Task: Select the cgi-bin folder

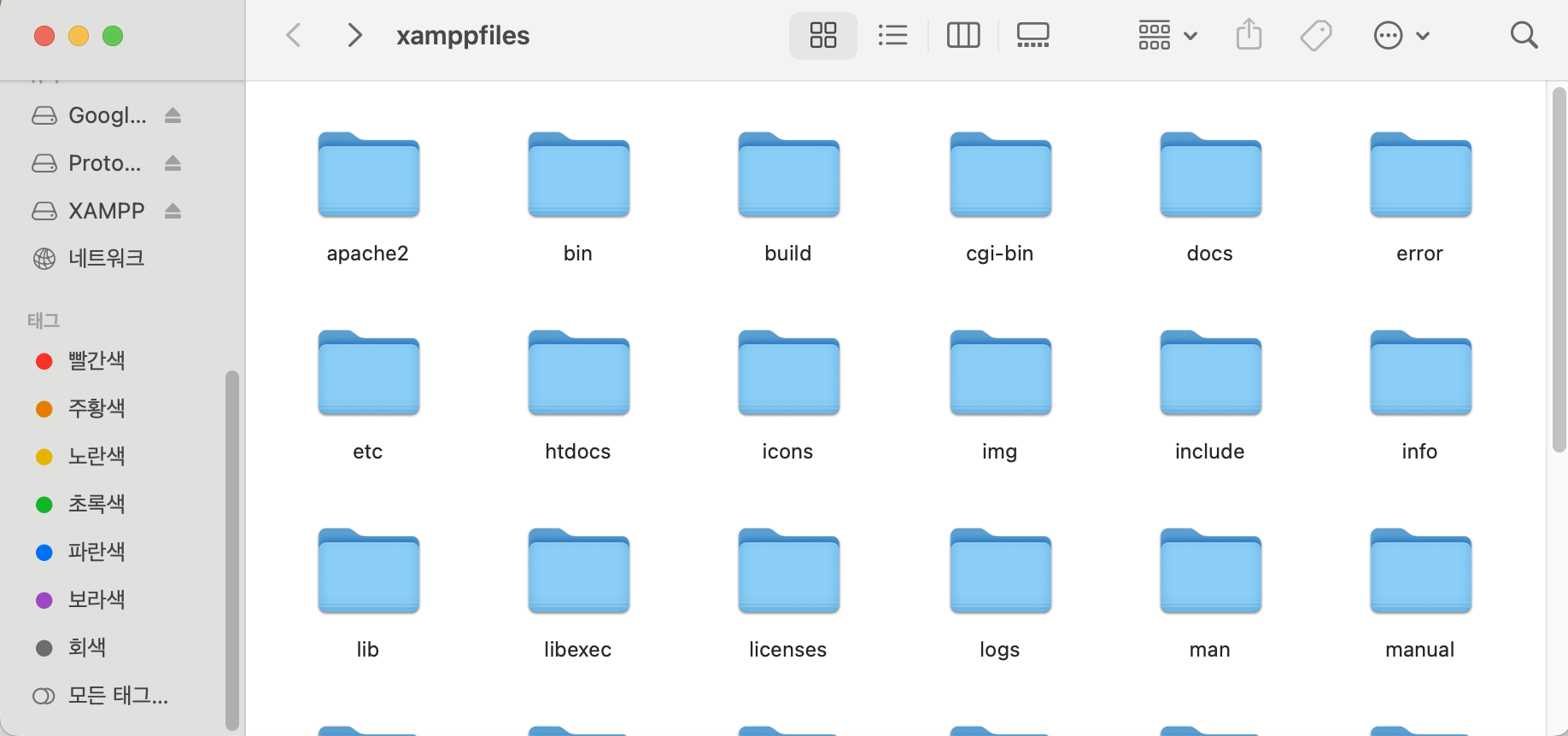Action: coord(1000,175)
